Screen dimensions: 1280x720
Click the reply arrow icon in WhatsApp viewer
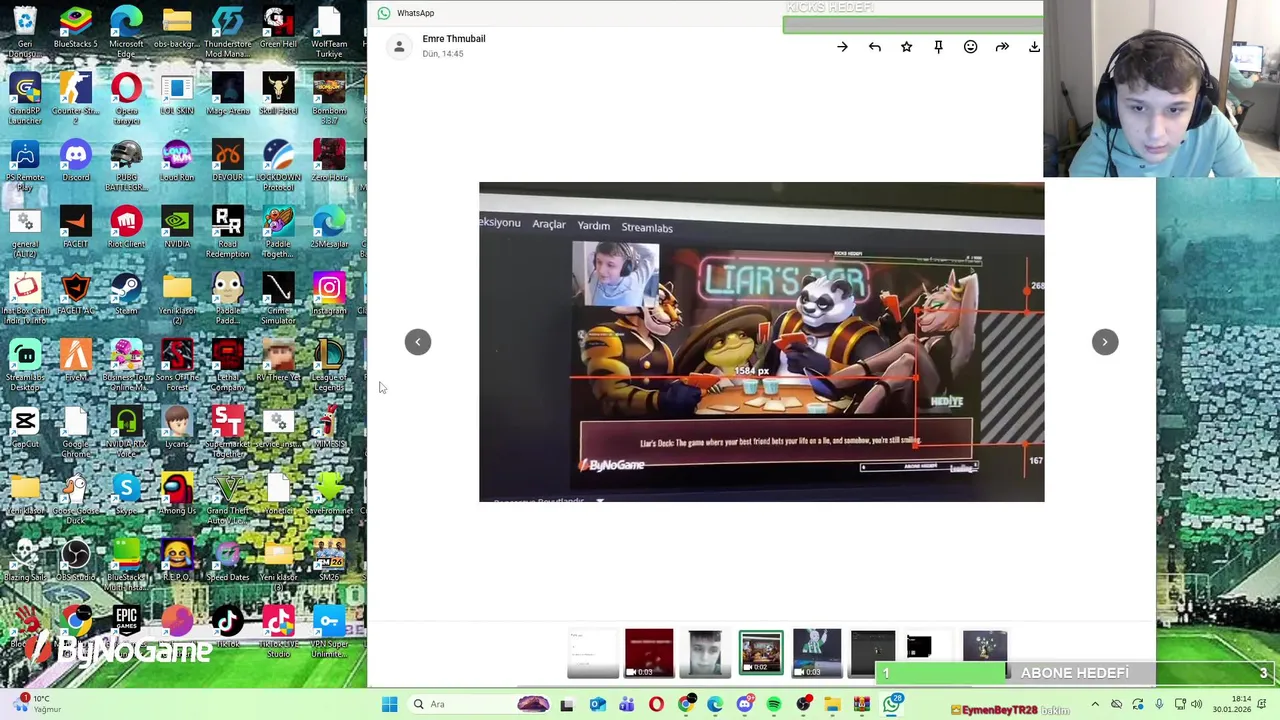(875, 47)
